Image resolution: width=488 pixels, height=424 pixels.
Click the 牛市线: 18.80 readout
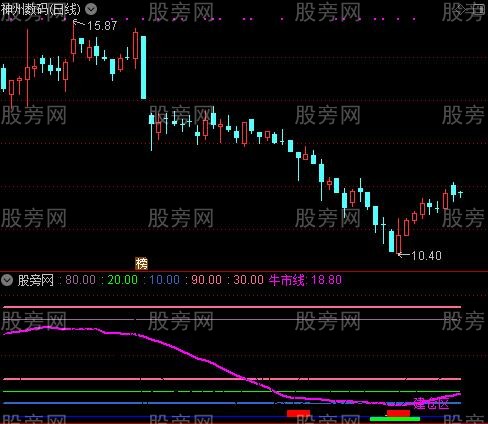[305, 280]
